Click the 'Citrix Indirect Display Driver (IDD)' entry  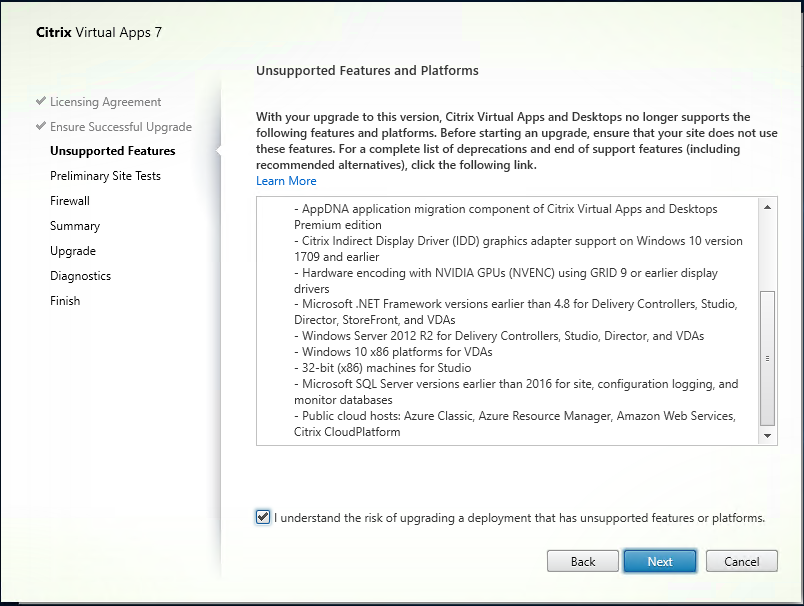pyautogui.click(x=518, y=249)
